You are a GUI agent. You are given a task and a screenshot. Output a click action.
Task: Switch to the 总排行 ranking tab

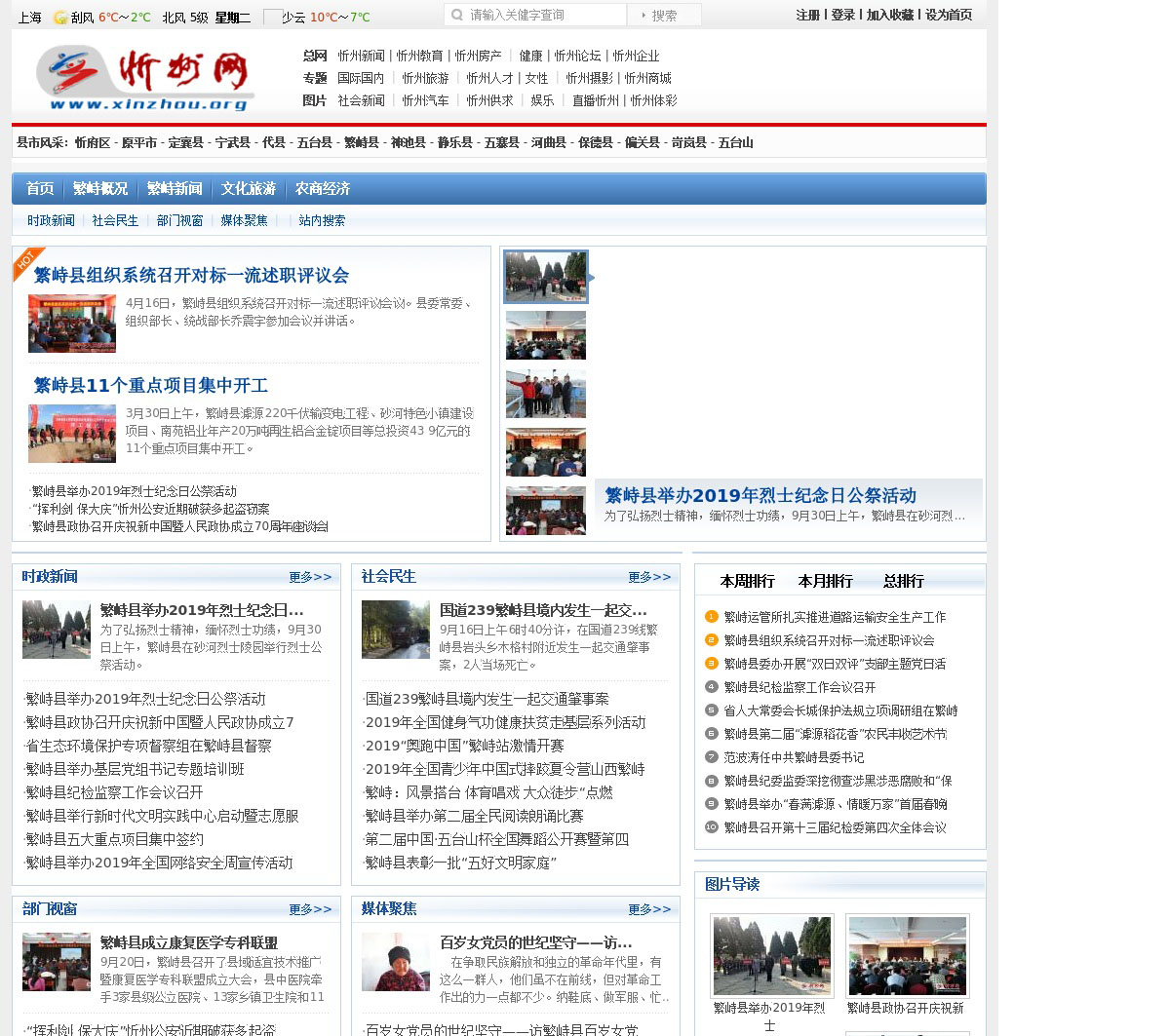[x=903, y=581]
